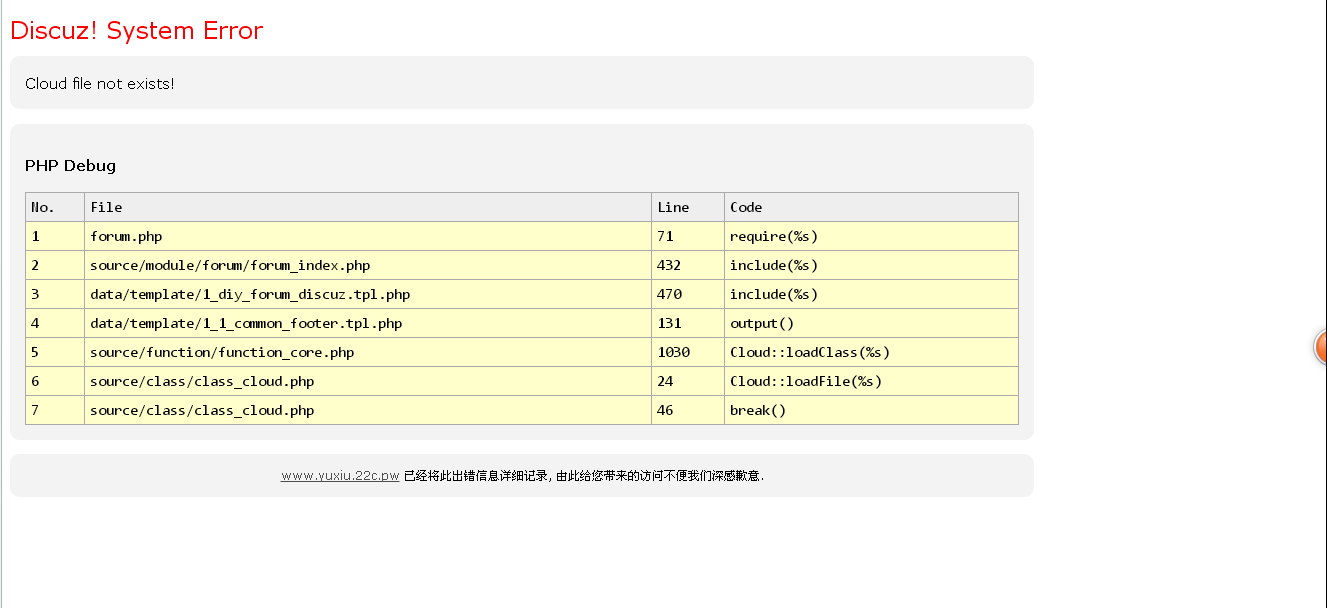Click the 'No.' column header
Image resolution: width=1327 pixels, height=608 pixels.
[55, 207]
